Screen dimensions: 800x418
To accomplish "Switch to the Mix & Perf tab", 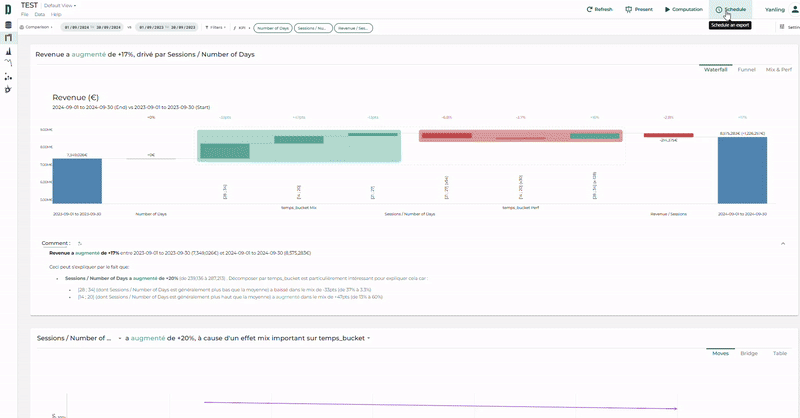I will (x=778, y=70).
